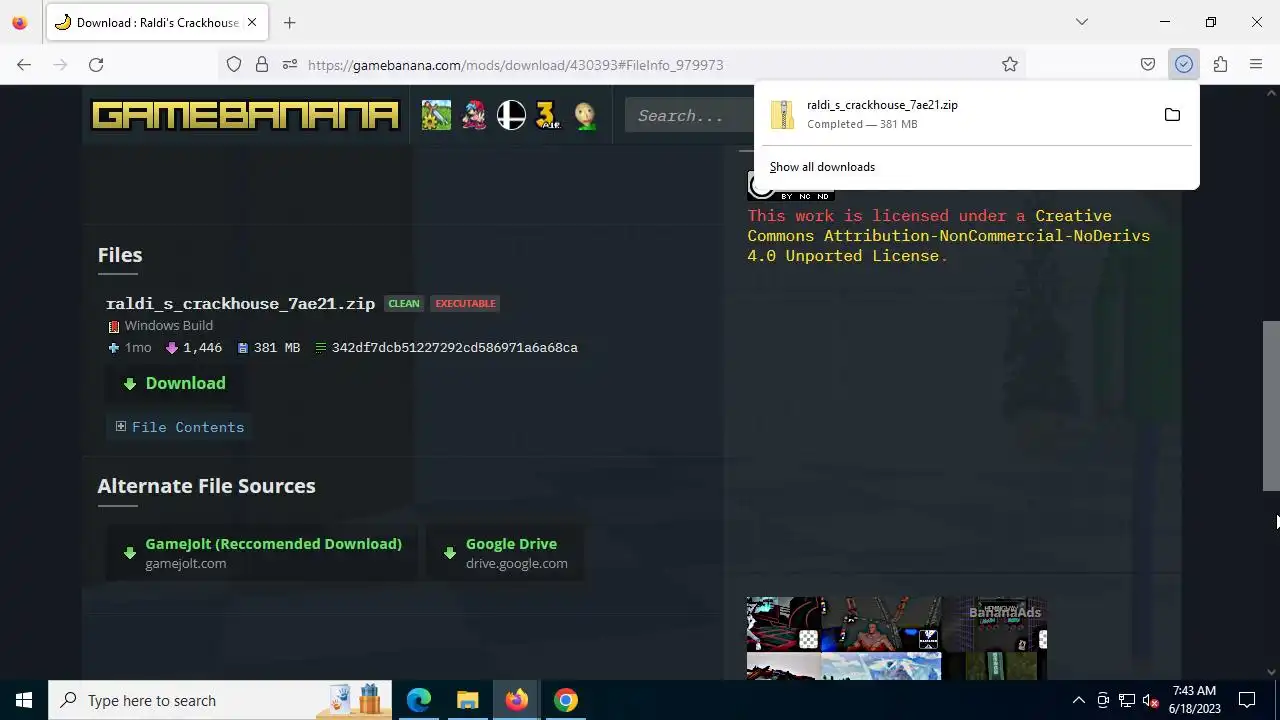This screenshot has width=1280, height=720.
Task: Click the green Download button
Action: click(175, 383)
